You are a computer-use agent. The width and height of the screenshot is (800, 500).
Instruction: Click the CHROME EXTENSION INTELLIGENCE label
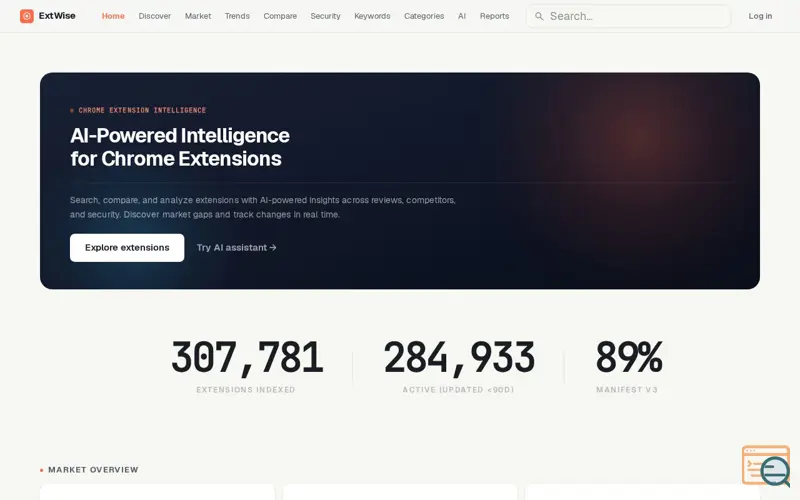[142, 110]
